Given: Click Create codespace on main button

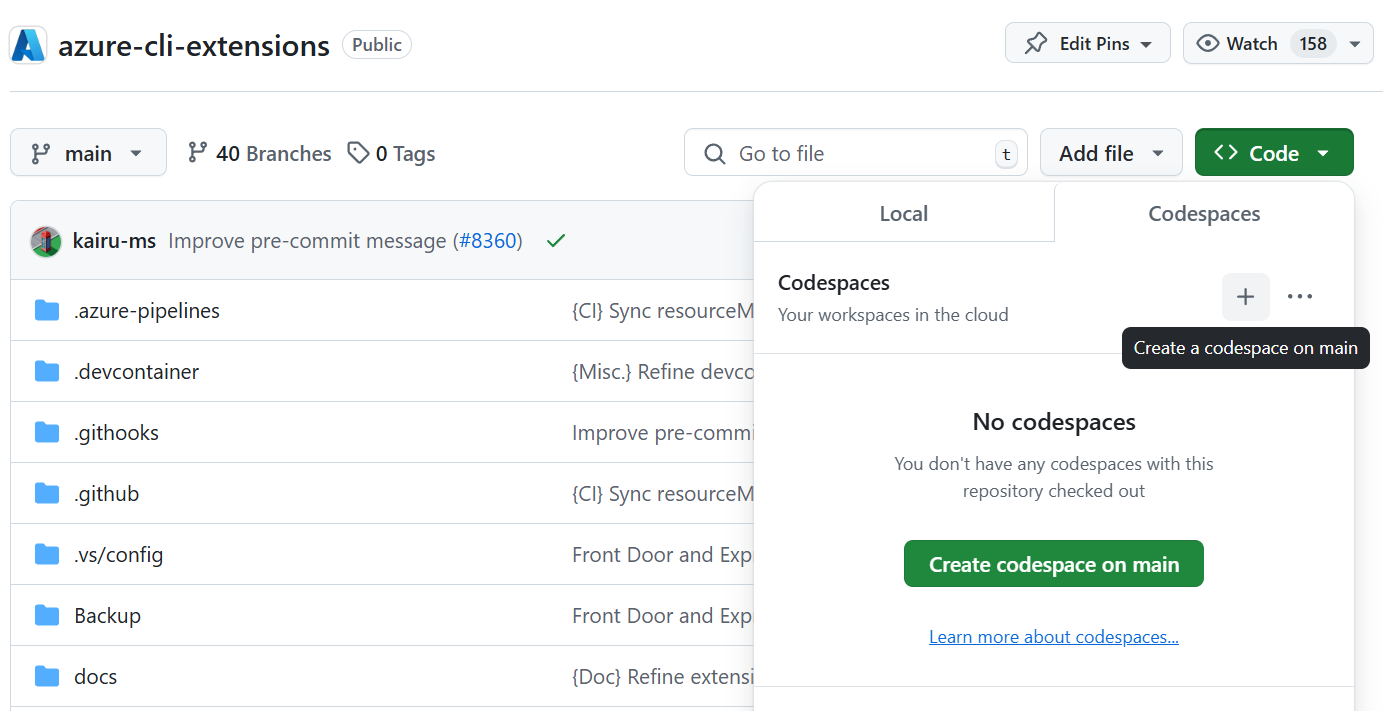Looking at the screenshot, I should (x=1053, y=565).
